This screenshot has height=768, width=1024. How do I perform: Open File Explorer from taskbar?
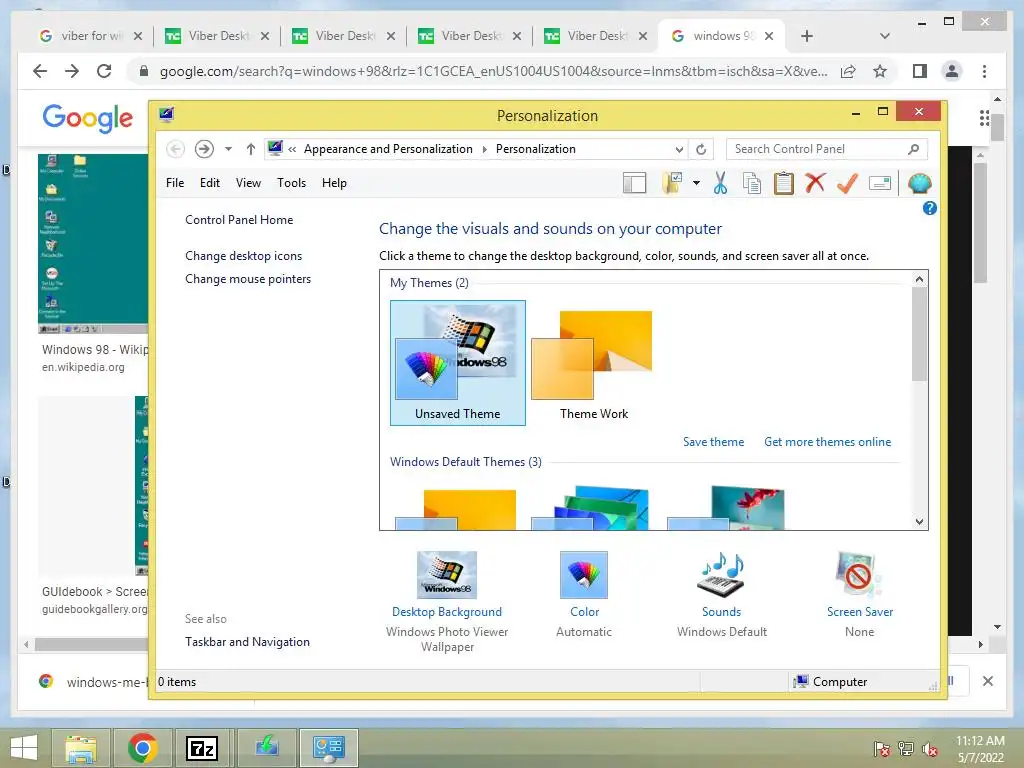(x=82, y=748)
